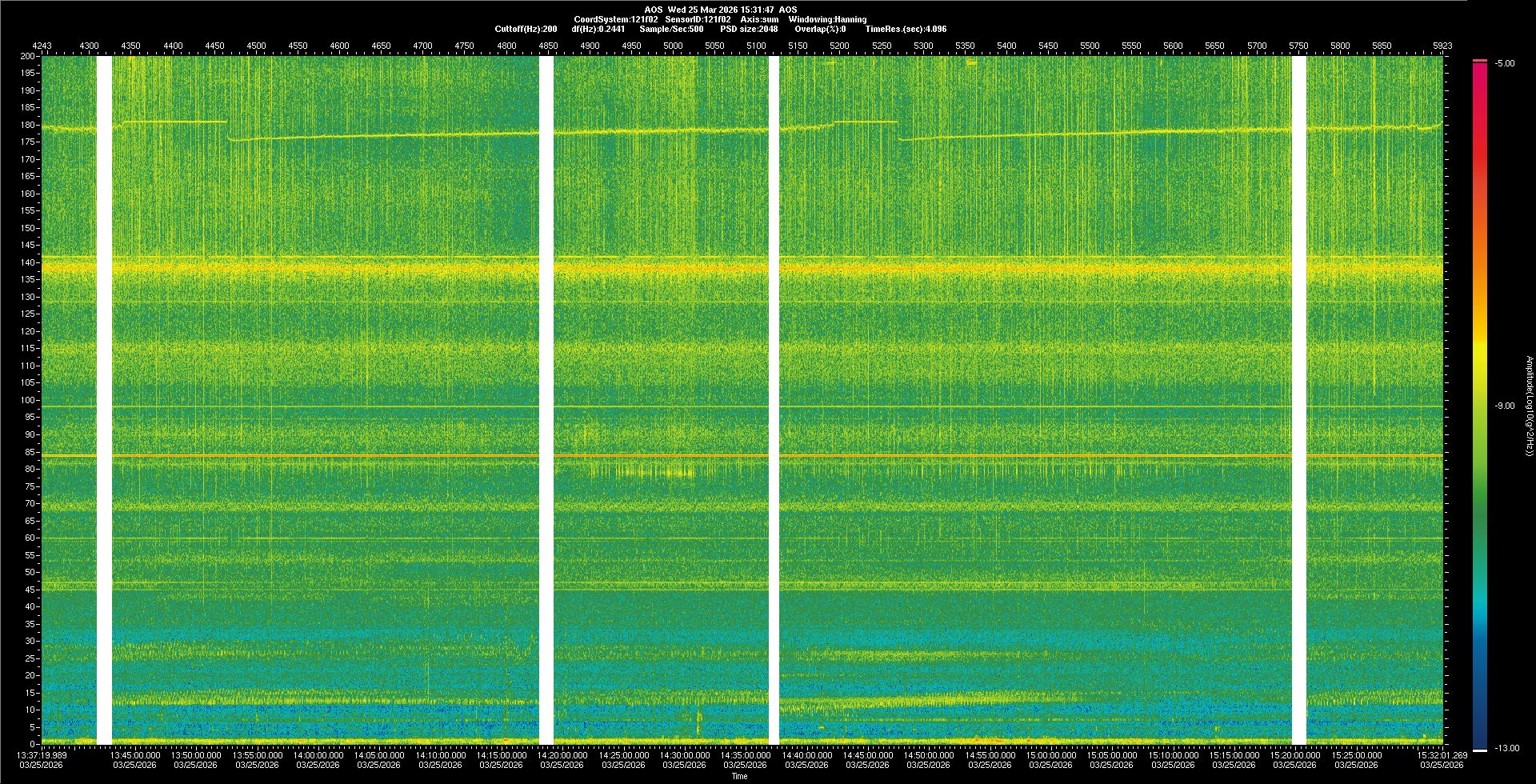Click the end timestamp 15:32:01.269

coord(1442,754)
